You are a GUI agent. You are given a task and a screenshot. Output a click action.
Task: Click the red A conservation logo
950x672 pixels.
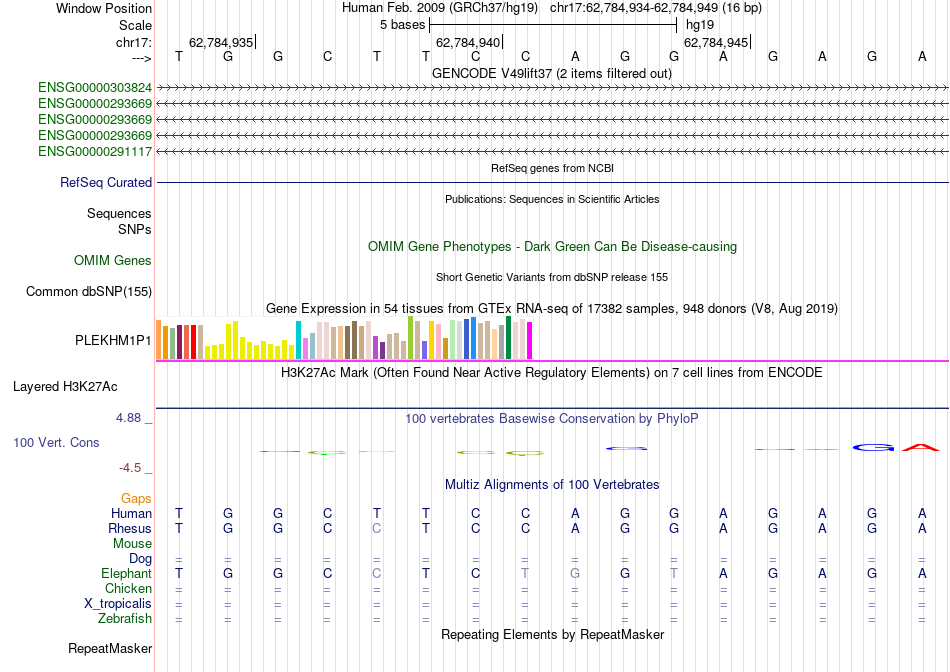coord(921,448)
